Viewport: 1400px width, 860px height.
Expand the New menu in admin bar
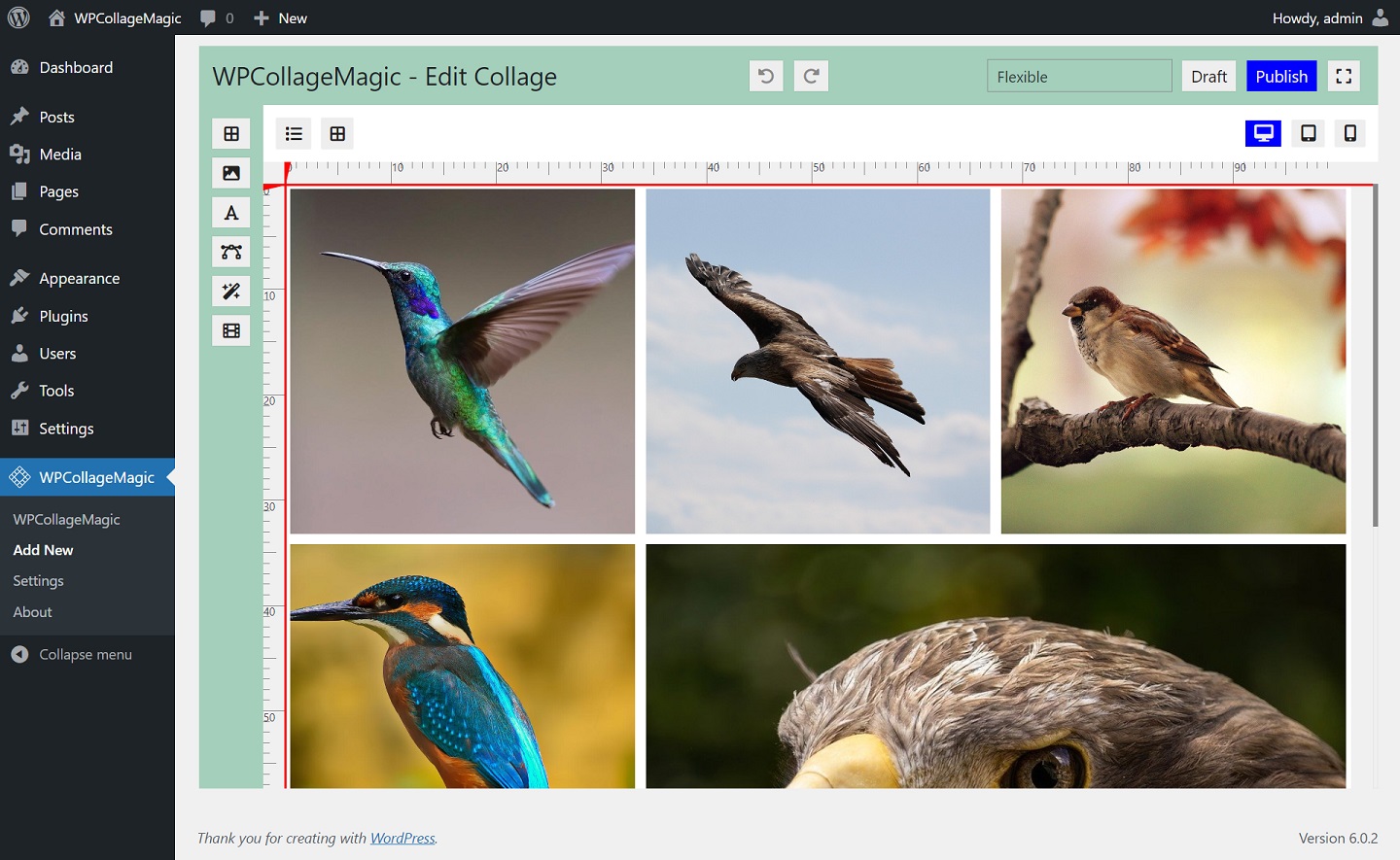(280, 17)
